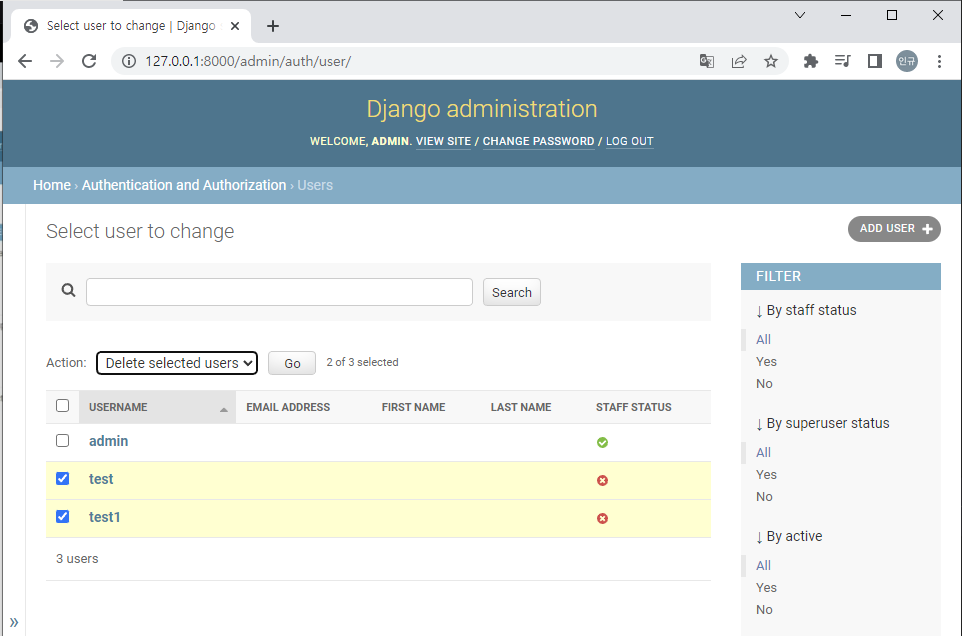Uncheck the test user checkbox
Screen dimensions: 962x636
[x=63, y=478]
